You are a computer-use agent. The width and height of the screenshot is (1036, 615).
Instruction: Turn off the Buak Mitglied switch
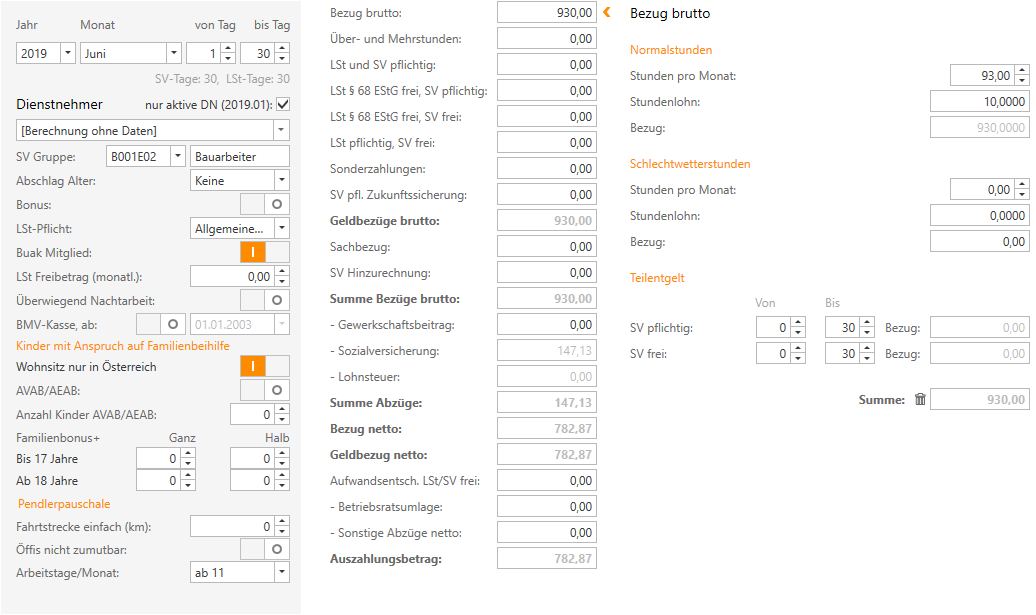click(x=265, y=252)
